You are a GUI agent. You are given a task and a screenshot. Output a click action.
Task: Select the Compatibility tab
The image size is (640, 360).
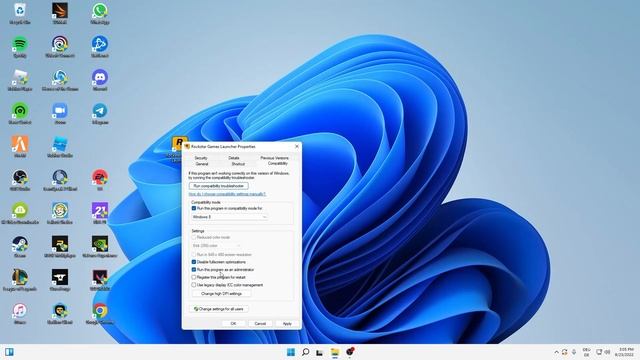click(x=278, y=163)
